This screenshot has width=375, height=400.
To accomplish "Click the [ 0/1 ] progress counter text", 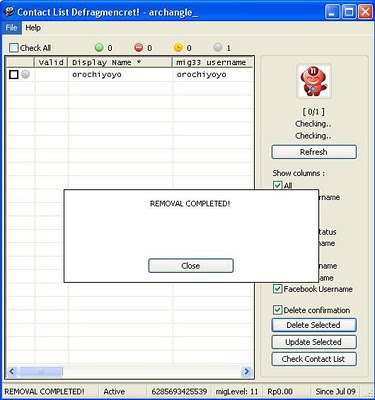I will [x=314, y=111].
